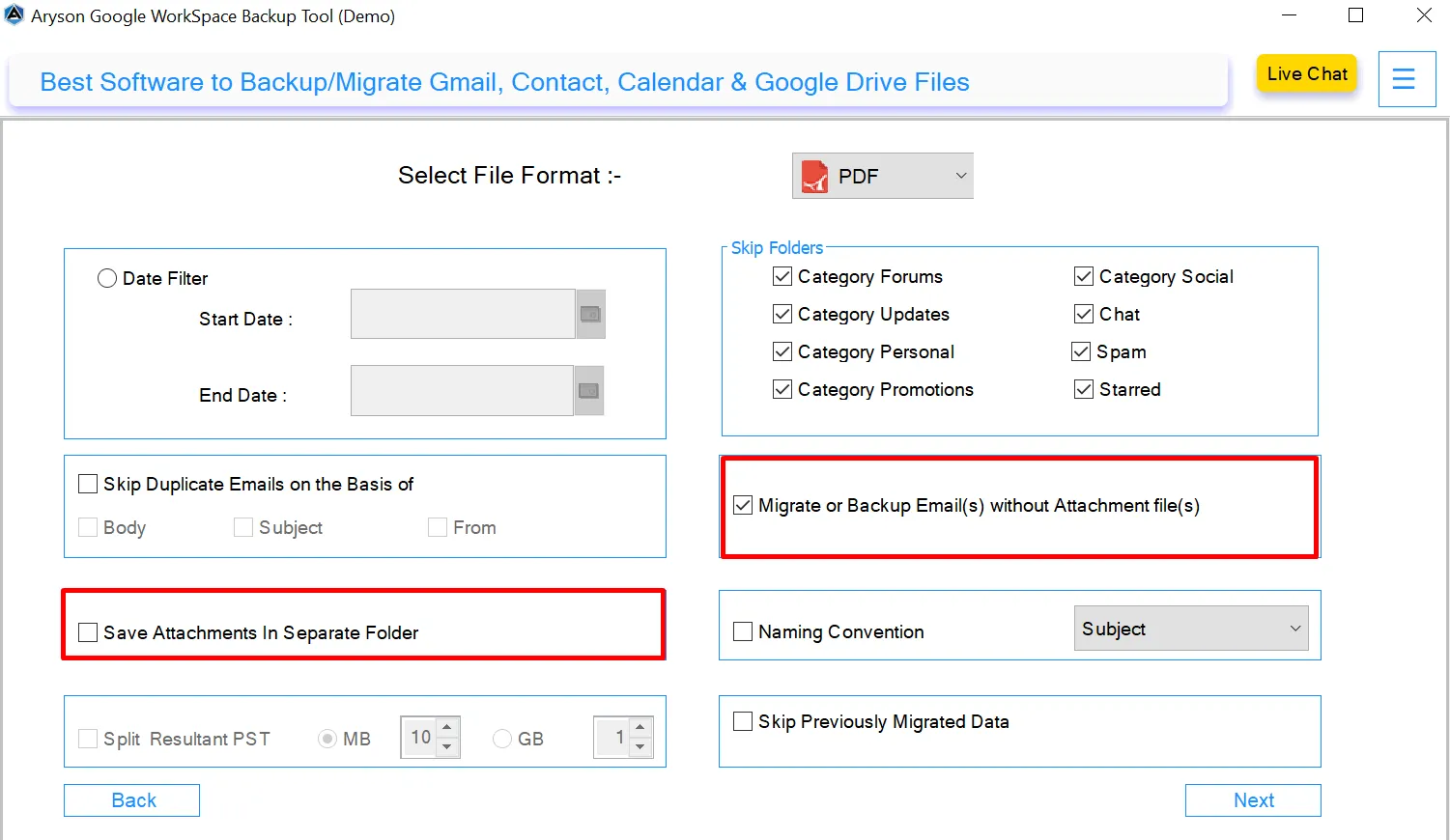The width and height of the screenshot is (1450, 840).
Task: Enable the Naming Convention option
Action: coord(742,630)
